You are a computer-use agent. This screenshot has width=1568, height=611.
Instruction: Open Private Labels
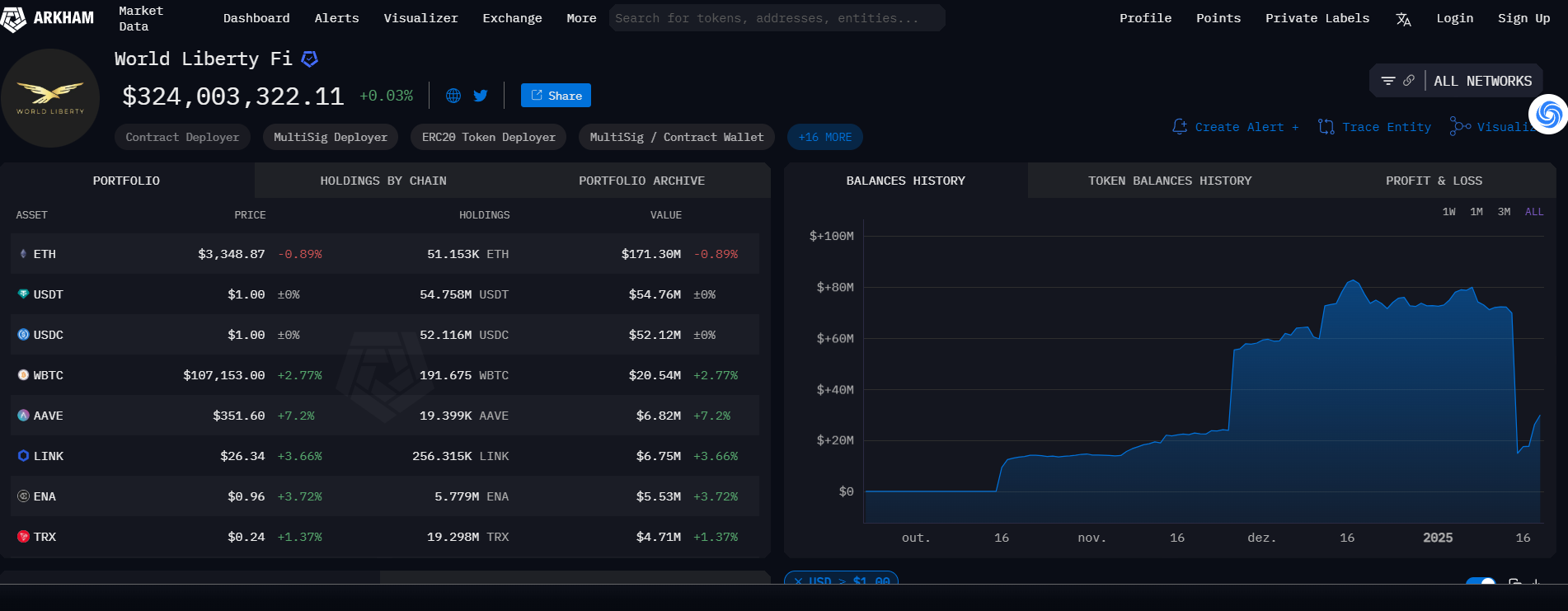pos(1317,18)
